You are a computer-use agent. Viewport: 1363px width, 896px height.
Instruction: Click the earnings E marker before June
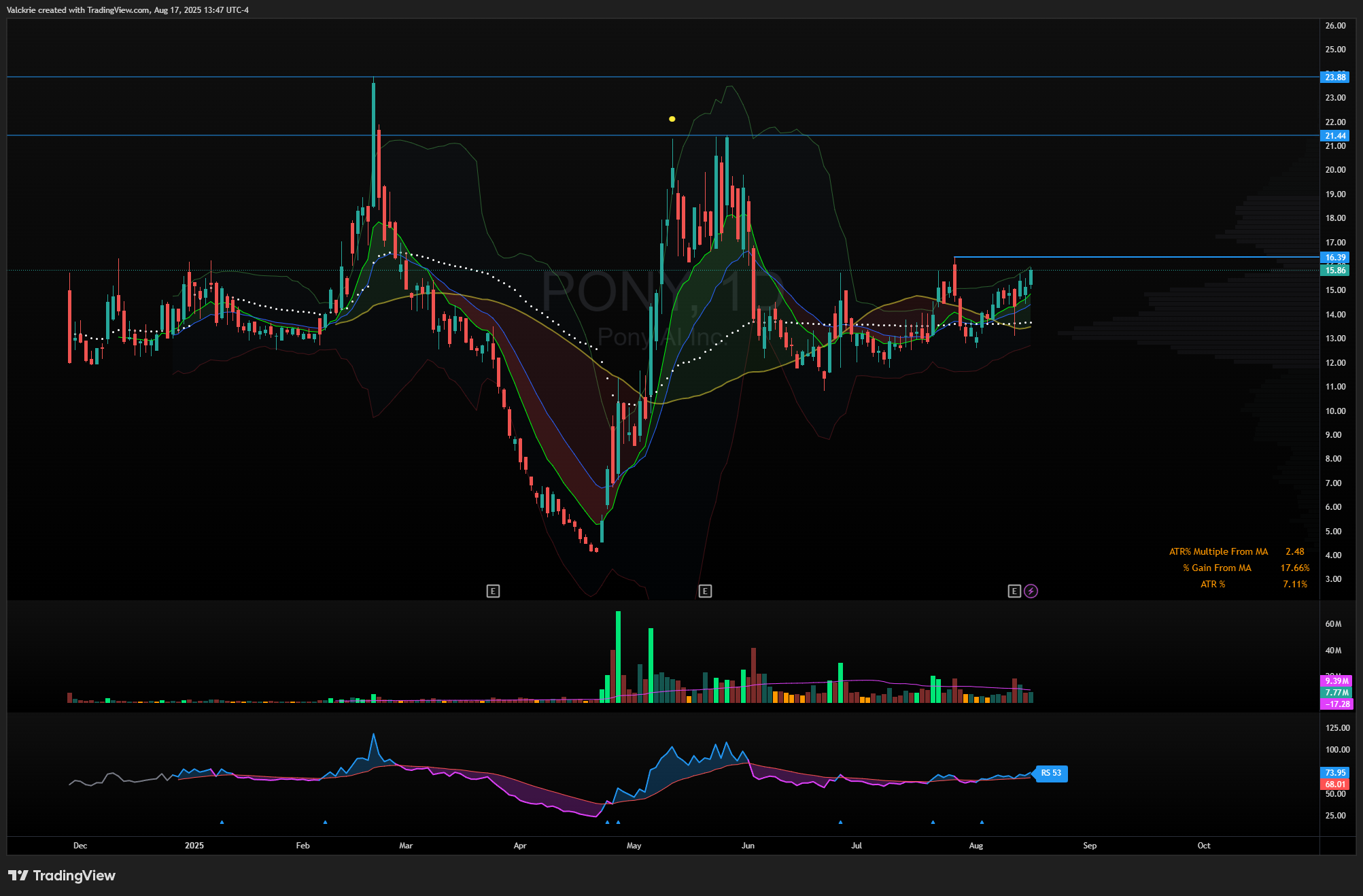705,591
